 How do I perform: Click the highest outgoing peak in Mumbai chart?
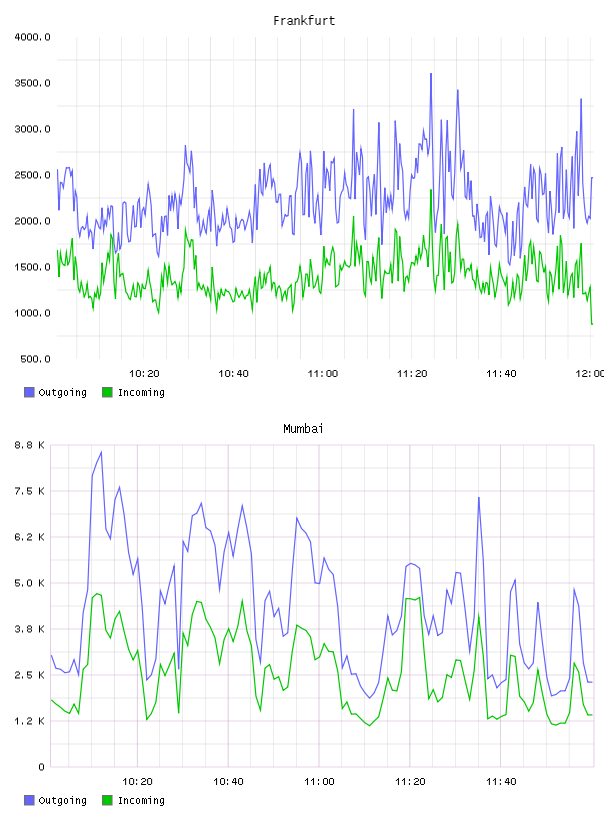point(101,452)
